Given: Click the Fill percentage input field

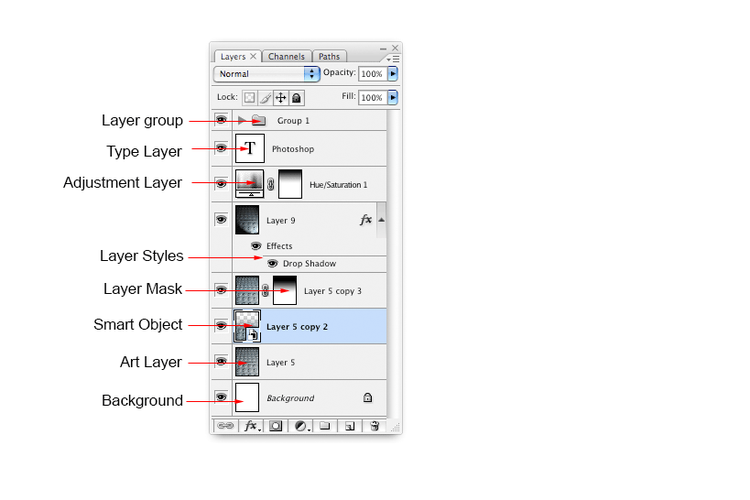Looking at the screenshot, I should pos(372,98).
